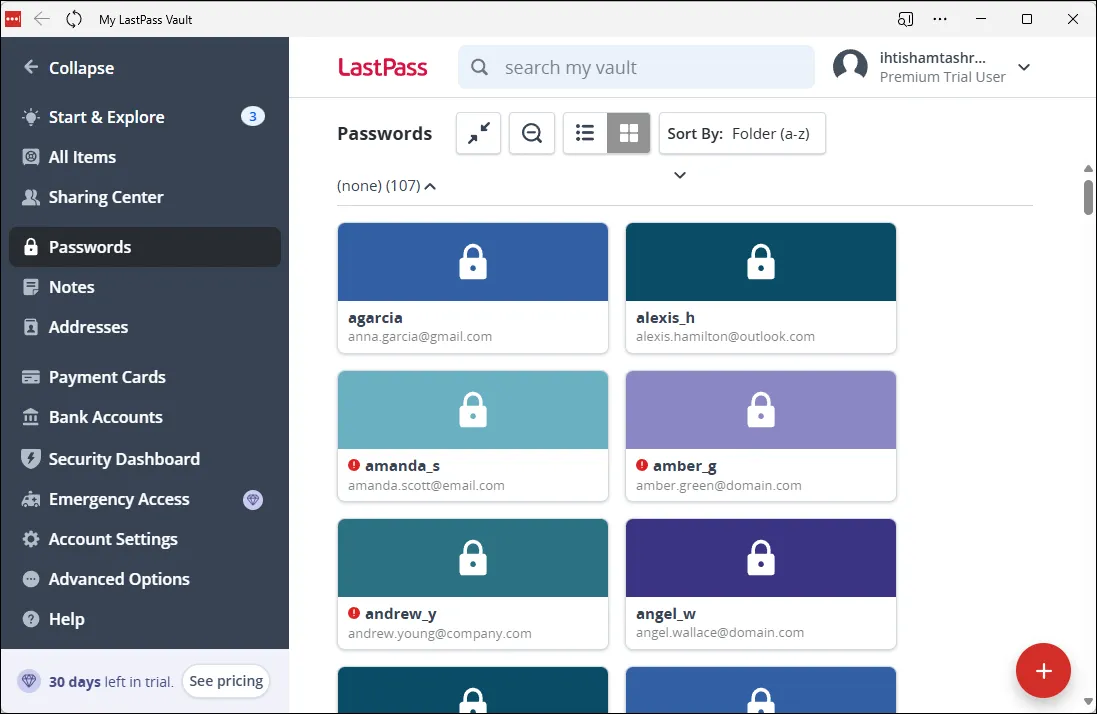Add a new item with the red plus button
The image size is (1097, 714).
pyautogui.click(x=1043, y=670)
